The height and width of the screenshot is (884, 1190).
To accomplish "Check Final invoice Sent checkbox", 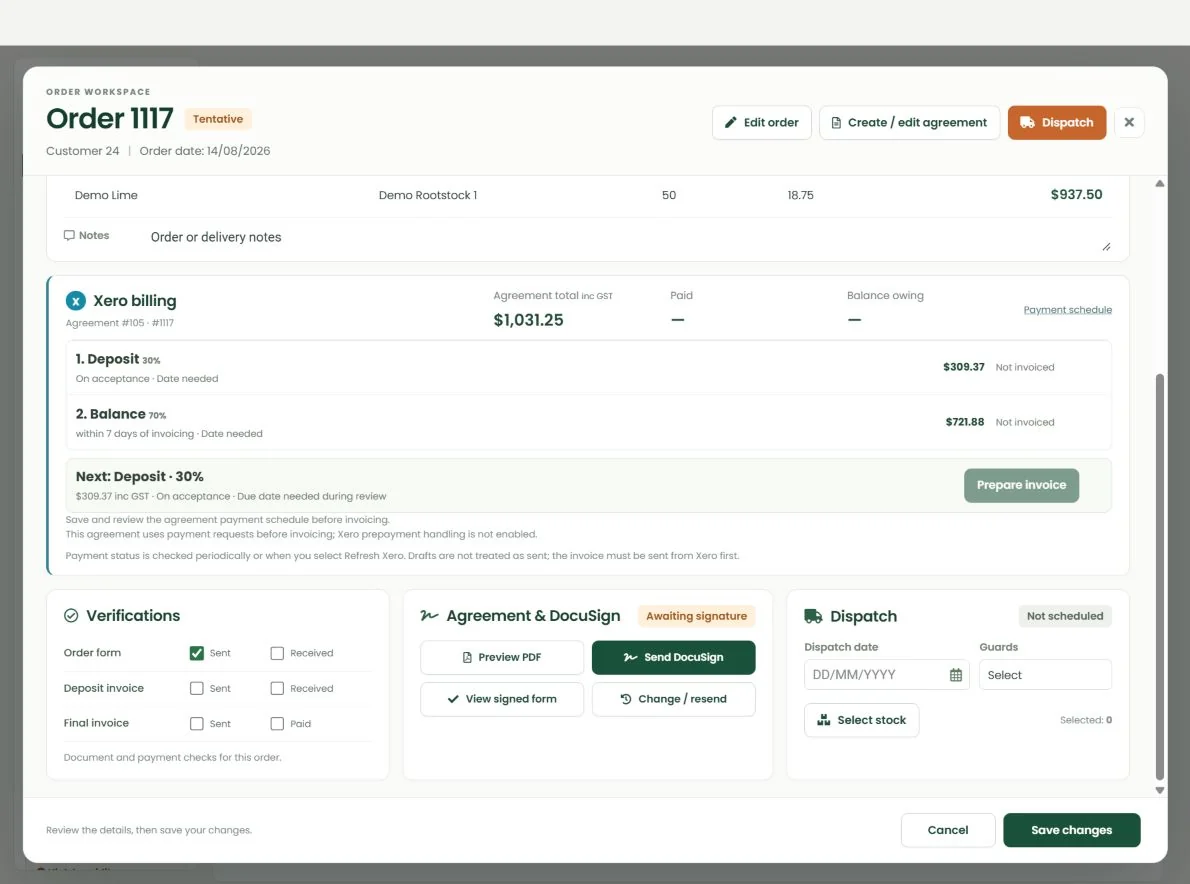I will pos(197,724).
